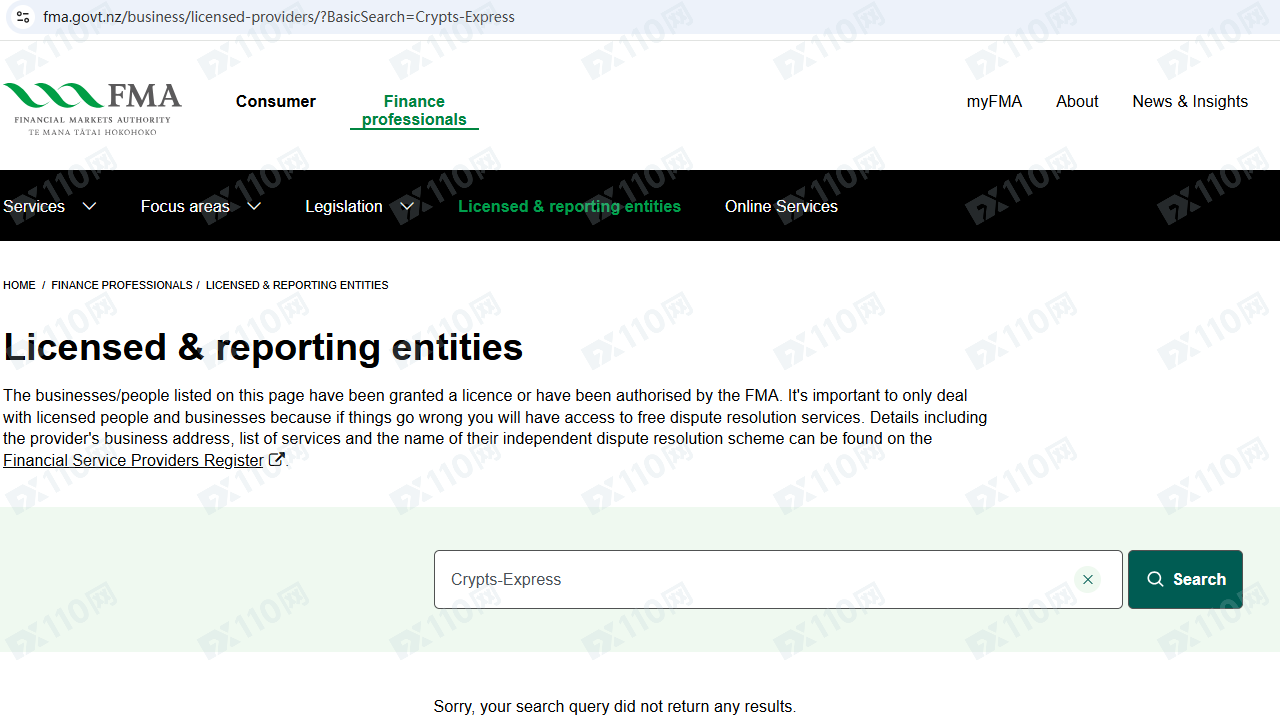Viewport: 1280px width, 722px height.
Task: Expand the Services dropdown chevron
Action: coord(89,206)
